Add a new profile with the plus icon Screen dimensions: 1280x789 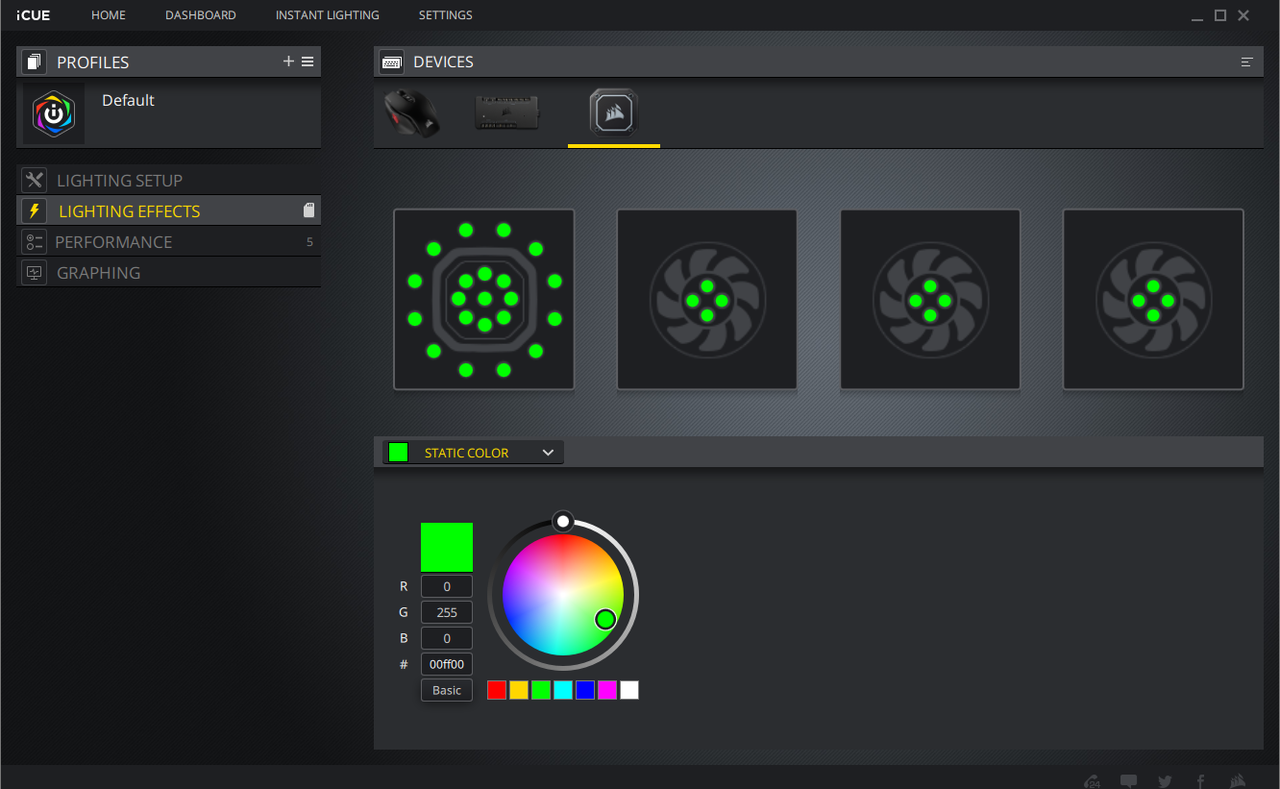tap(289, 62)
